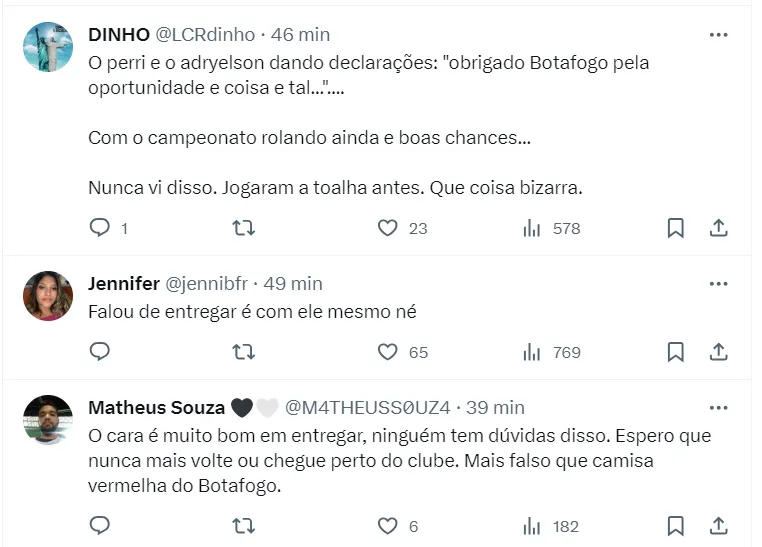
Task: Click Matheus Souza's profile picture
Action: (48, 420)
